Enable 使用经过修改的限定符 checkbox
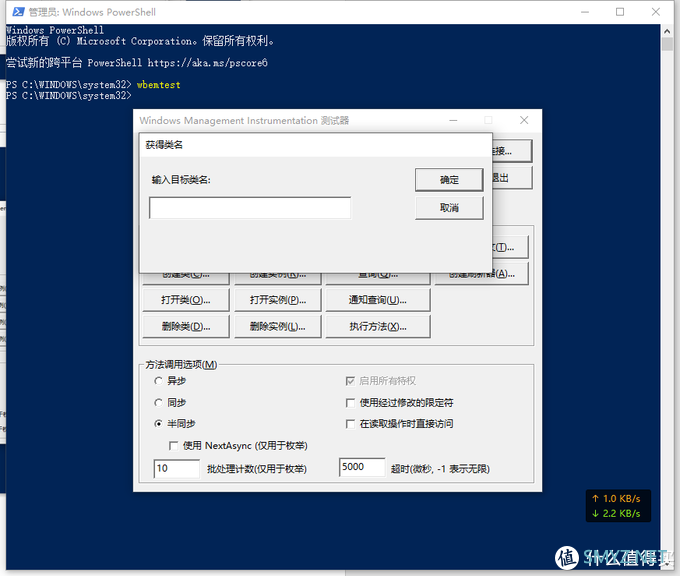The width and height of the screenshot is (680, 576). [350, 403]
